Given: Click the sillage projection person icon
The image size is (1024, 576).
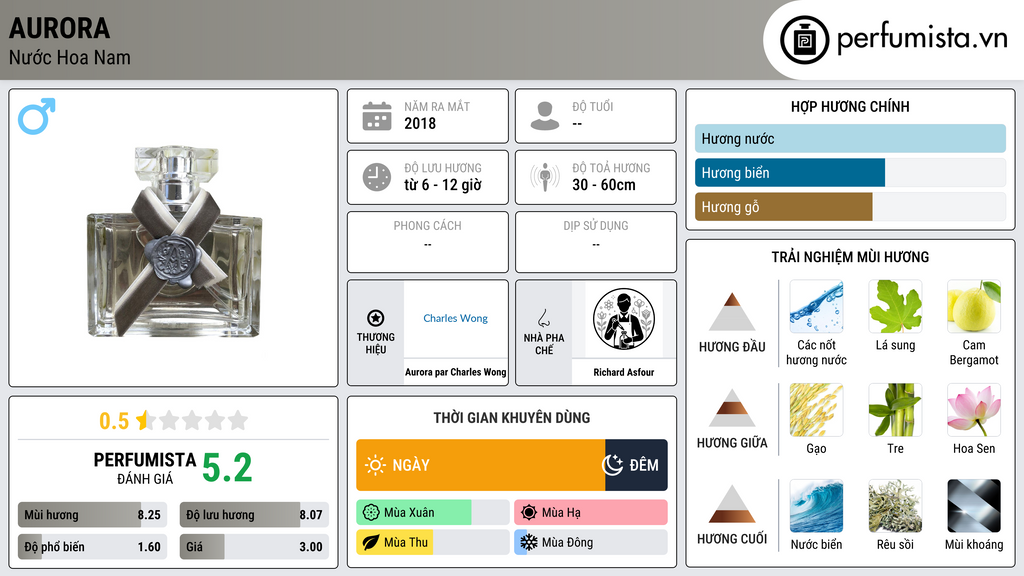Looking at the screenshot, I should click(545, 177).
